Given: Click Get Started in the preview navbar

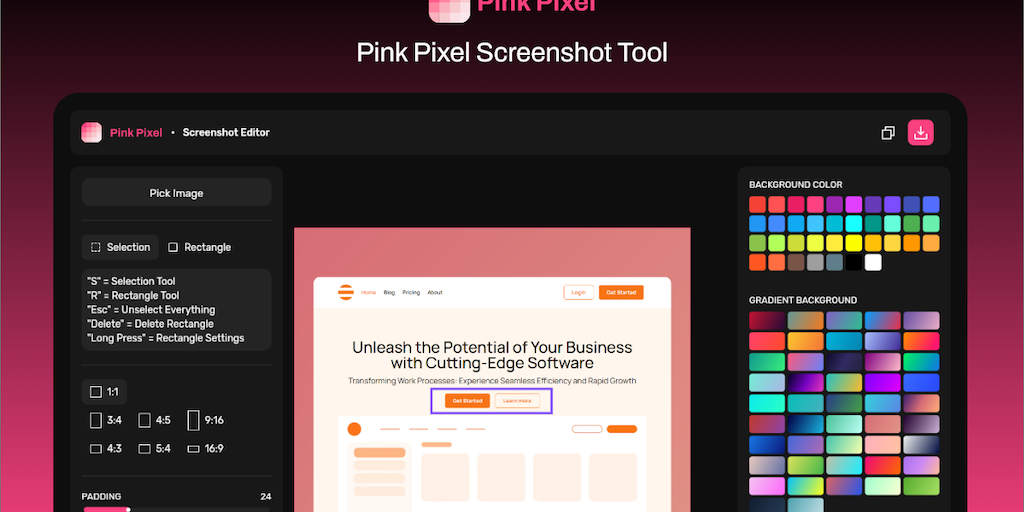Looking at the screenshot, I should [621, 293].
